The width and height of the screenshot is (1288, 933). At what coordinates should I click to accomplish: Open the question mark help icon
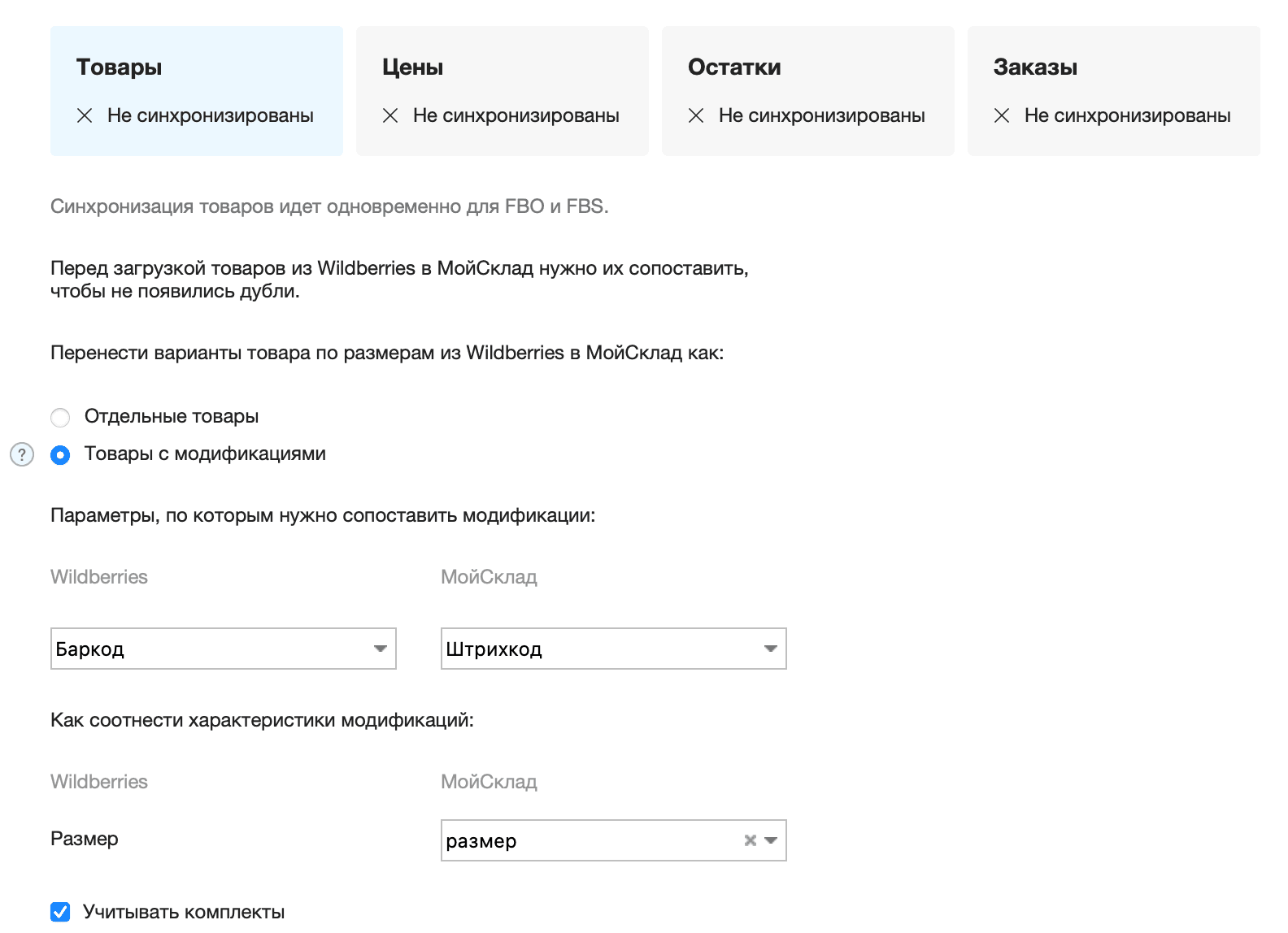(22, 454)
